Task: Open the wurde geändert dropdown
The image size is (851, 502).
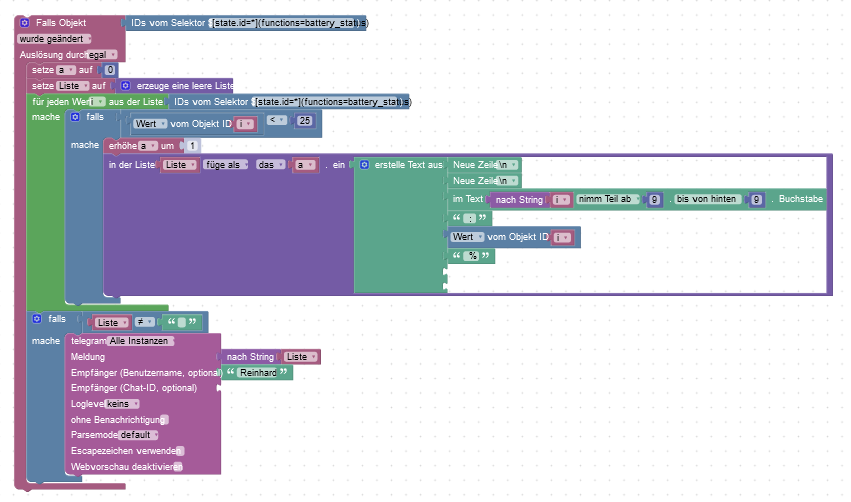Action: pyautogui.click(x=54, y=39)
